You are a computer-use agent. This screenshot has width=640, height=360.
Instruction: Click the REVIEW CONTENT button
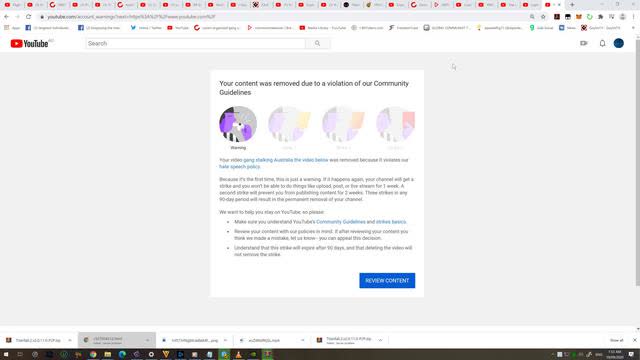click(x=387, y=280)
